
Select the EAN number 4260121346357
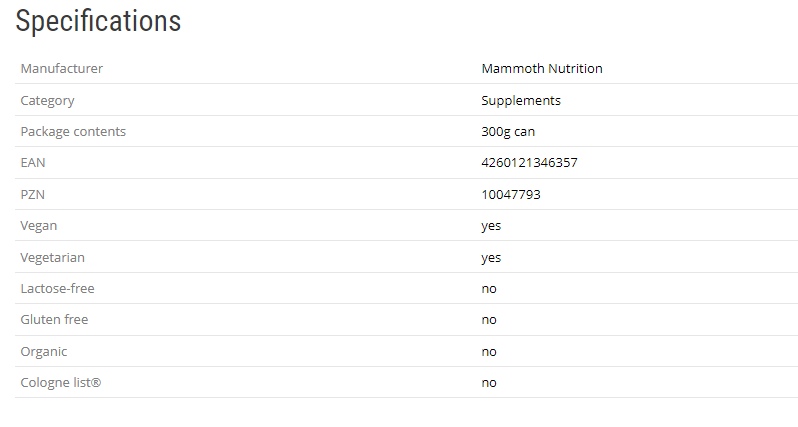(529, 162)
